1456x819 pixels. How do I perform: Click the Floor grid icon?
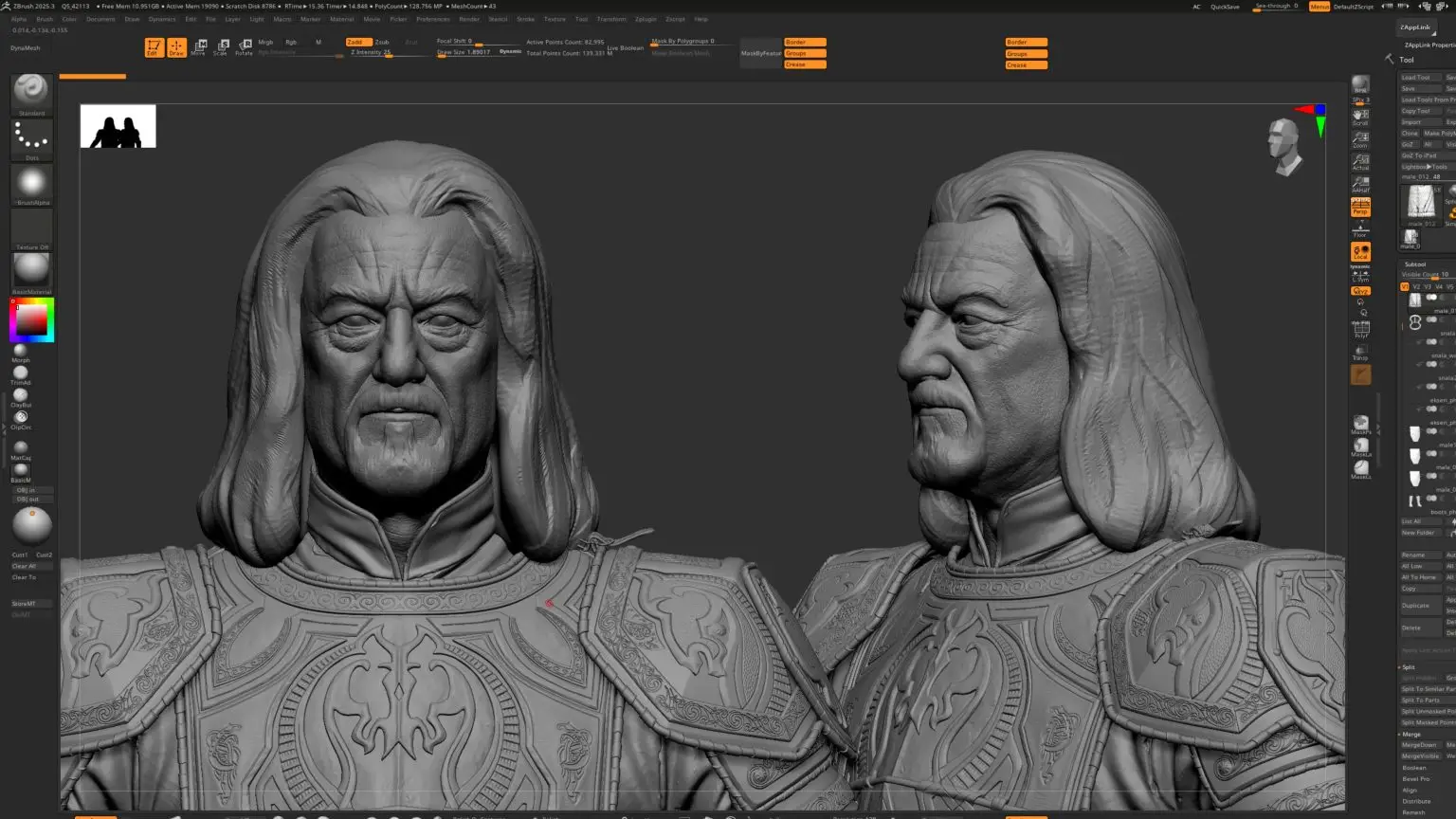(x=1360, y=229)
